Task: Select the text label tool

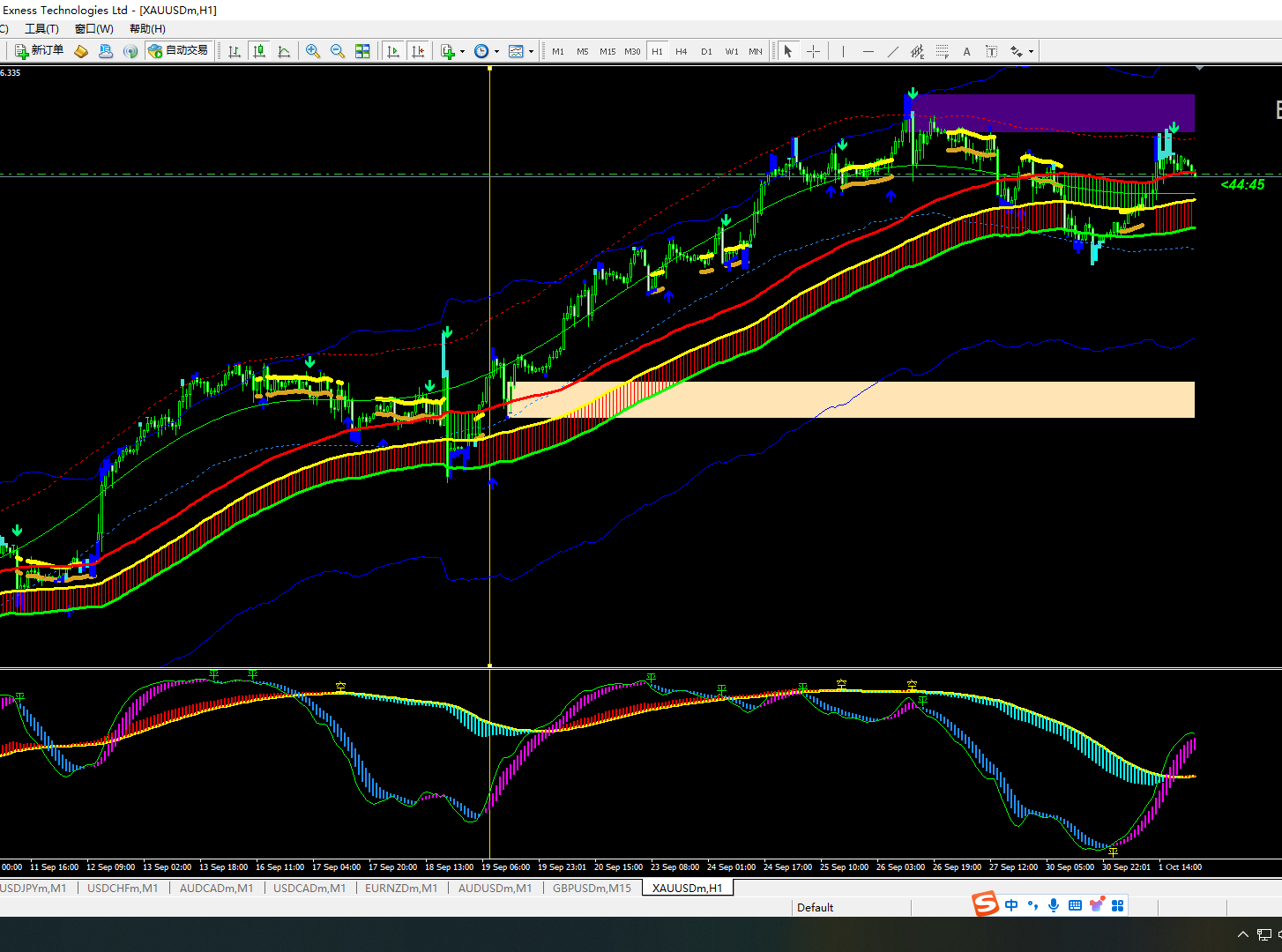Action: [992, 51]
